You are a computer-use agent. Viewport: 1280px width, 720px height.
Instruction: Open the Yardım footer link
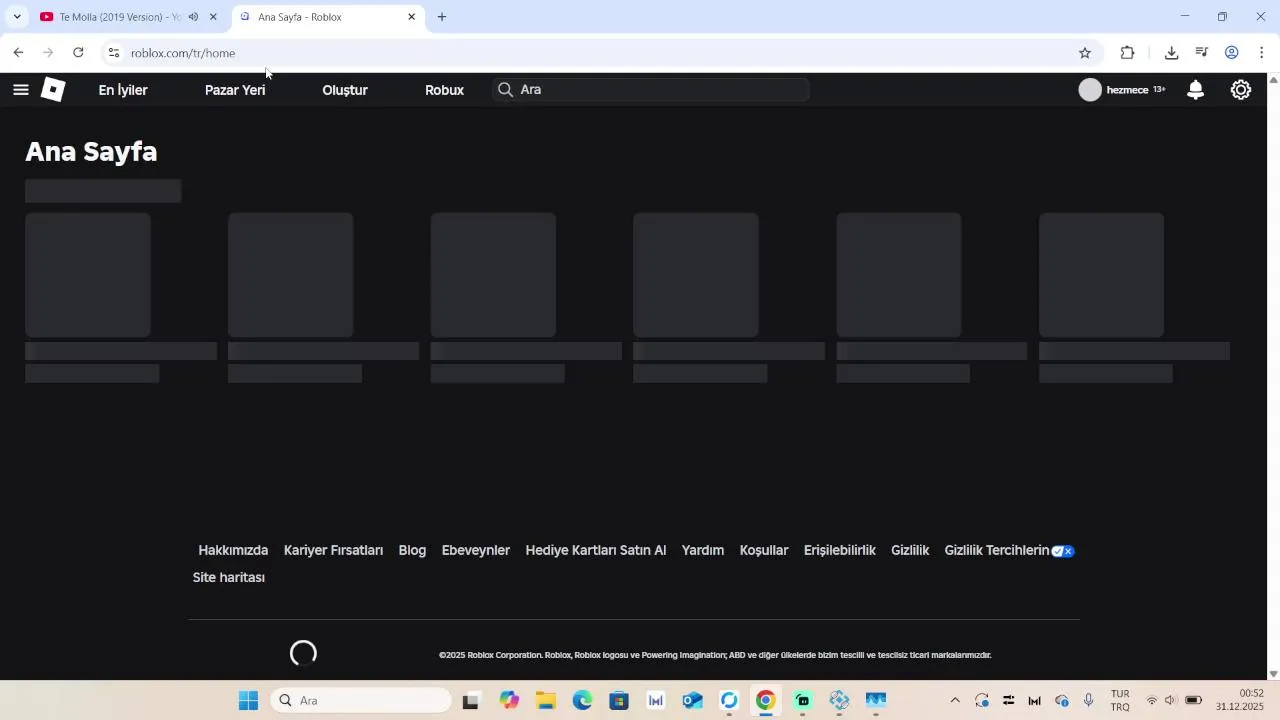pyautogui.click(x=703, y=551)
